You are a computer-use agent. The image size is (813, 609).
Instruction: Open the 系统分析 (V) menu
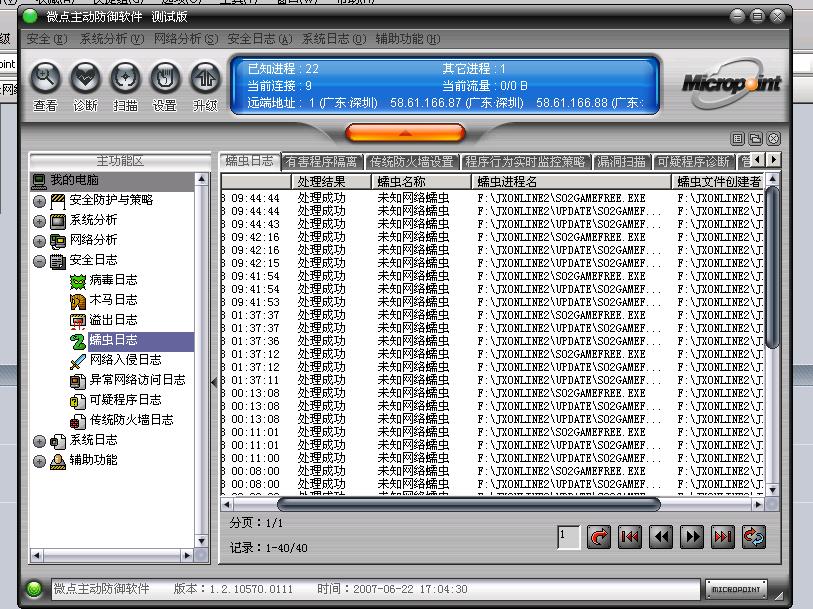coord(111,39)
